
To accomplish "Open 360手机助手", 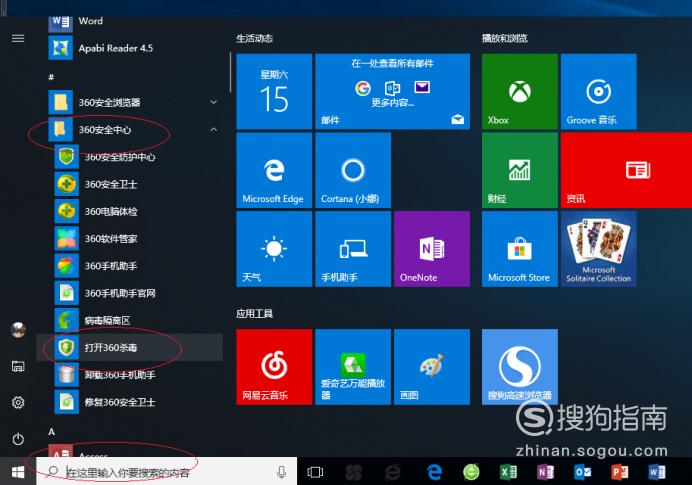I will click(130, 266).
